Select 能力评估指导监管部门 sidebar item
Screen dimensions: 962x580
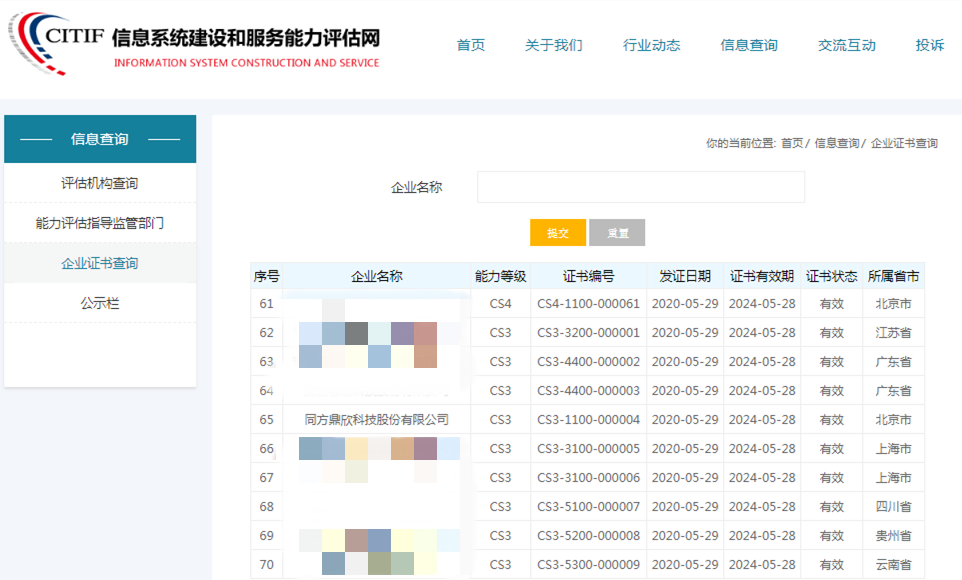[x=100, y=224]
